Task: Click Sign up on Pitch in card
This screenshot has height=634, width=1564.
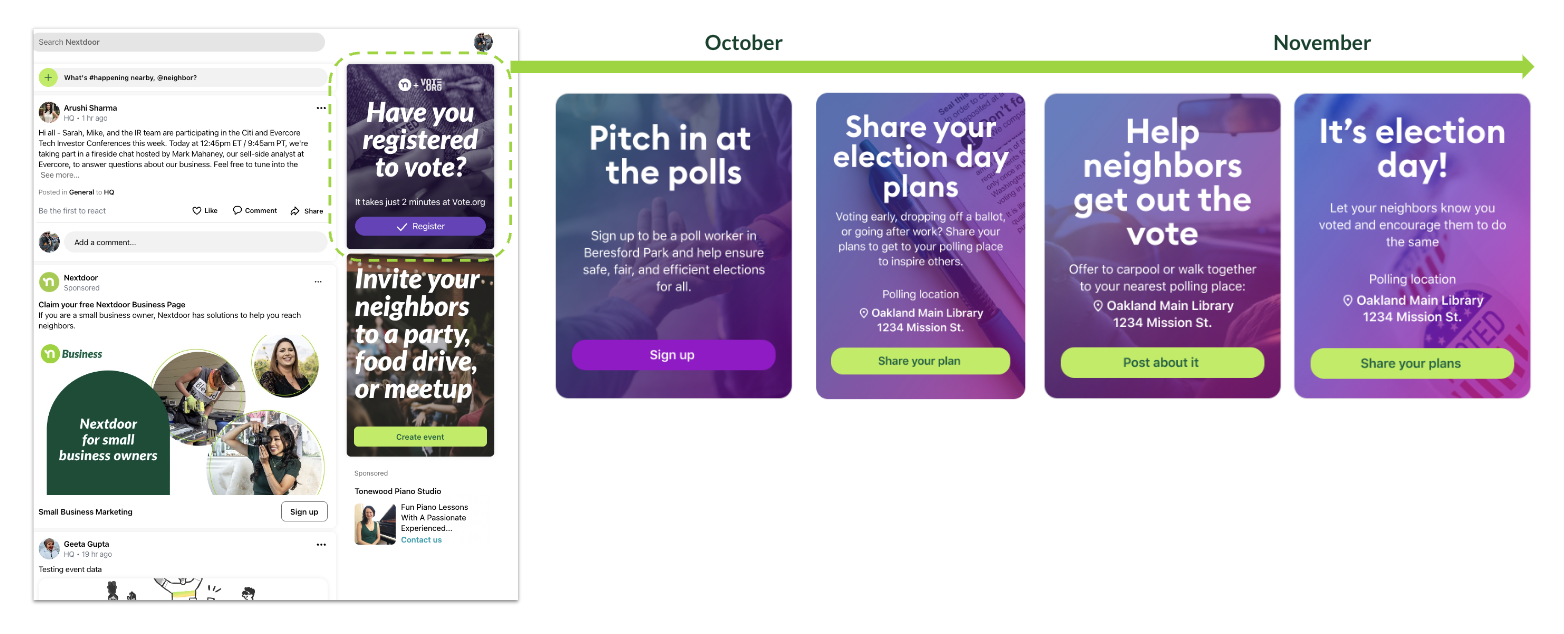Action: pos(673,355)
